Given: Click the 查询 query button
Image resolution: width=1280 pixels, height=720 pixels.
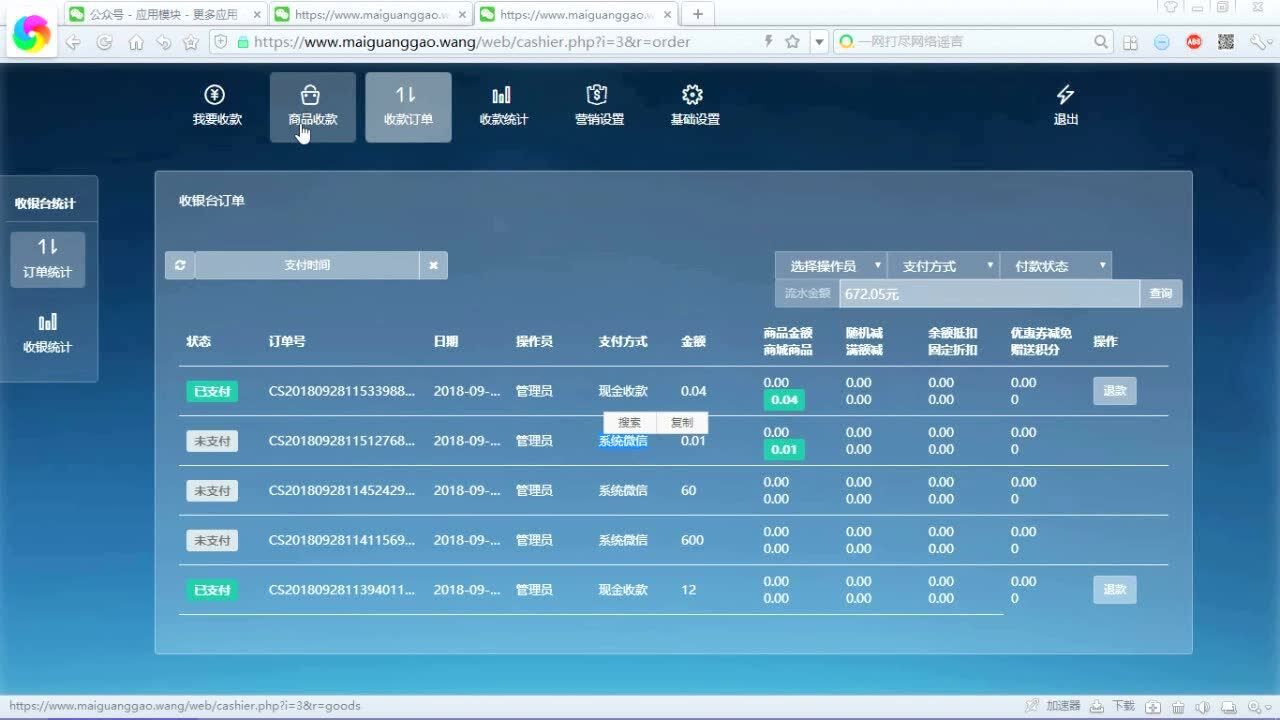Looking at the screenshot, I should 1160,293.
